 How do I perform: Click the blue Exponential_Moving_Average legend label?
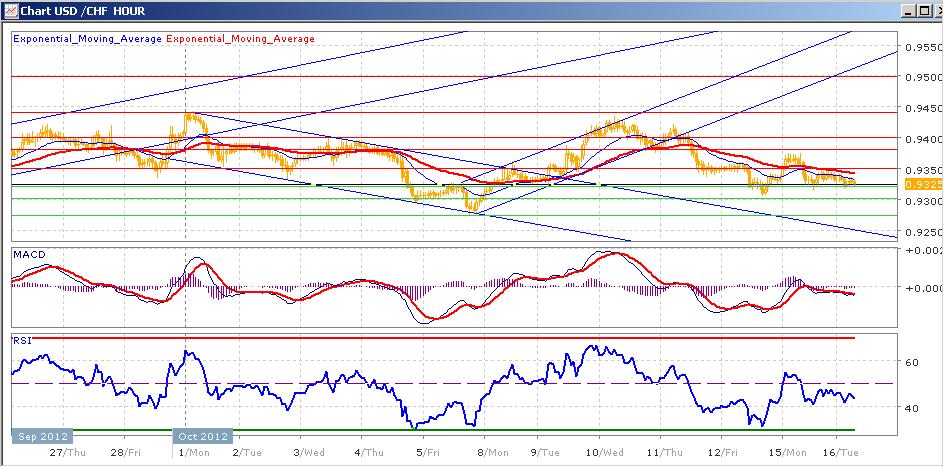coord(87,39)
